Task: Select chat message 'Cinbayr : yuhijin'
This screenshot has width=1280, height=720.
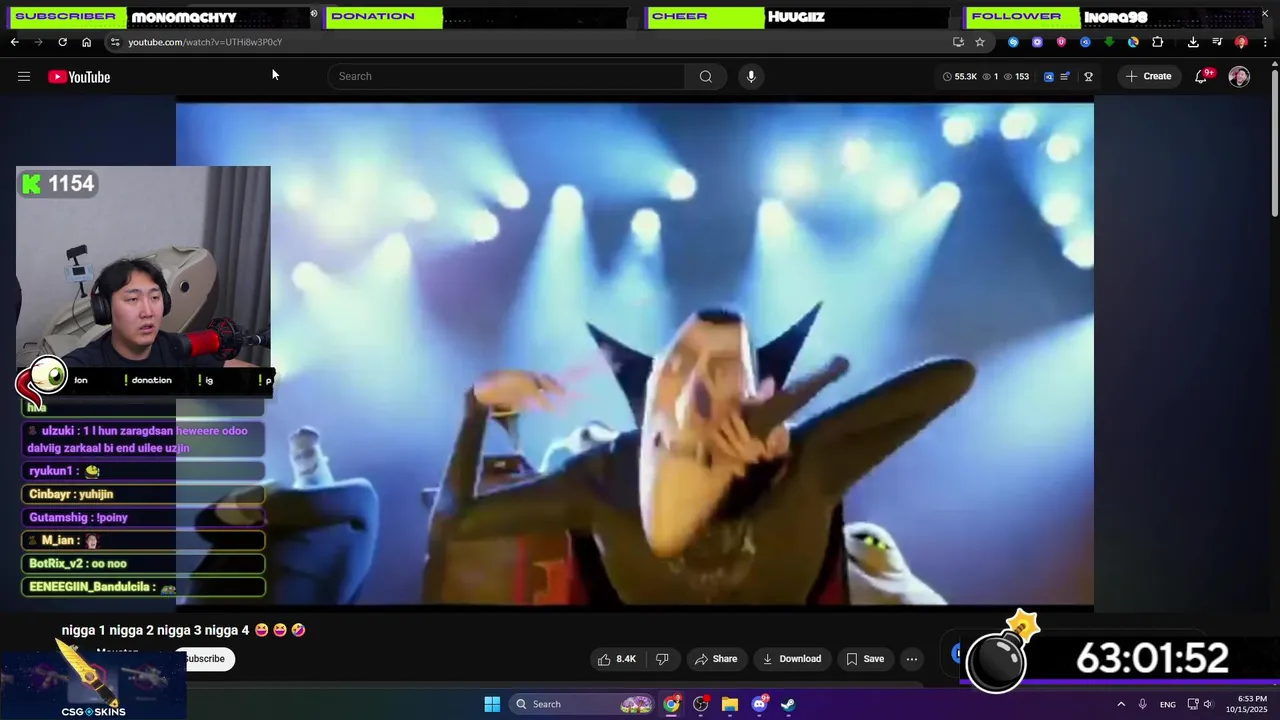Action: [x=143, y=494]
